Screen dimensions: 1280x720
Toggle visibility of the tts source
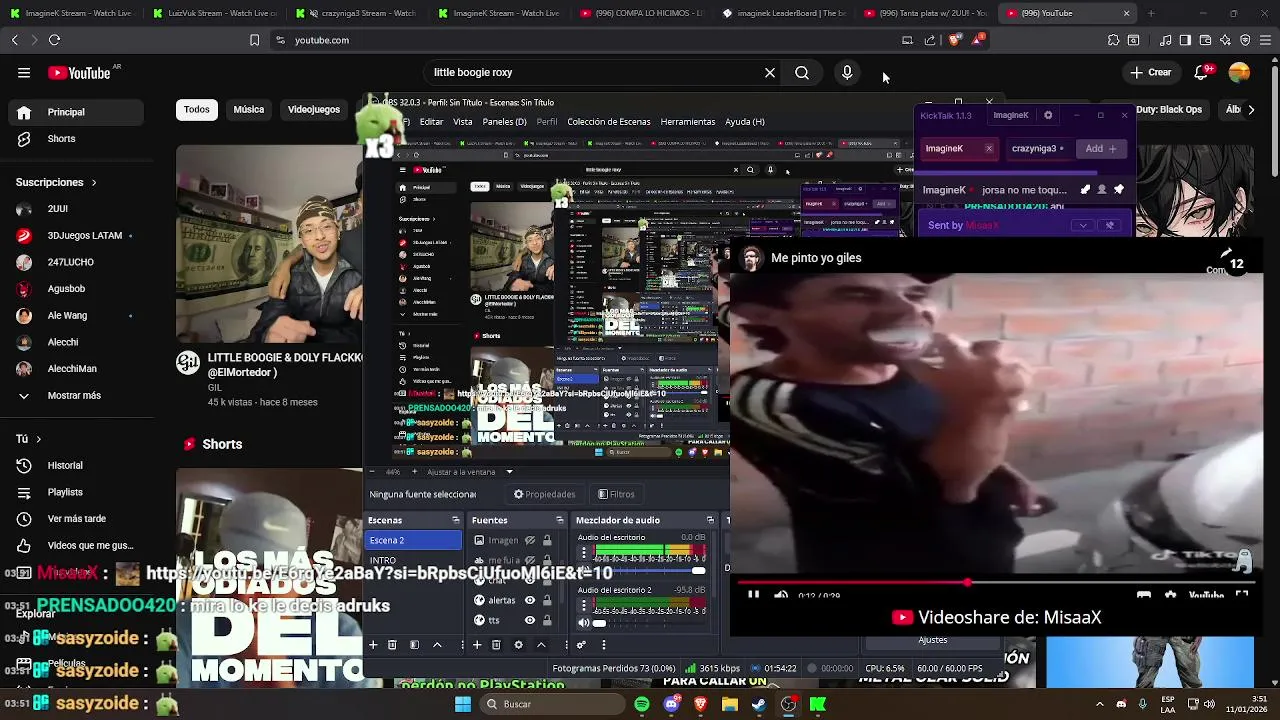pyautogui.click(x=530, y=620)
